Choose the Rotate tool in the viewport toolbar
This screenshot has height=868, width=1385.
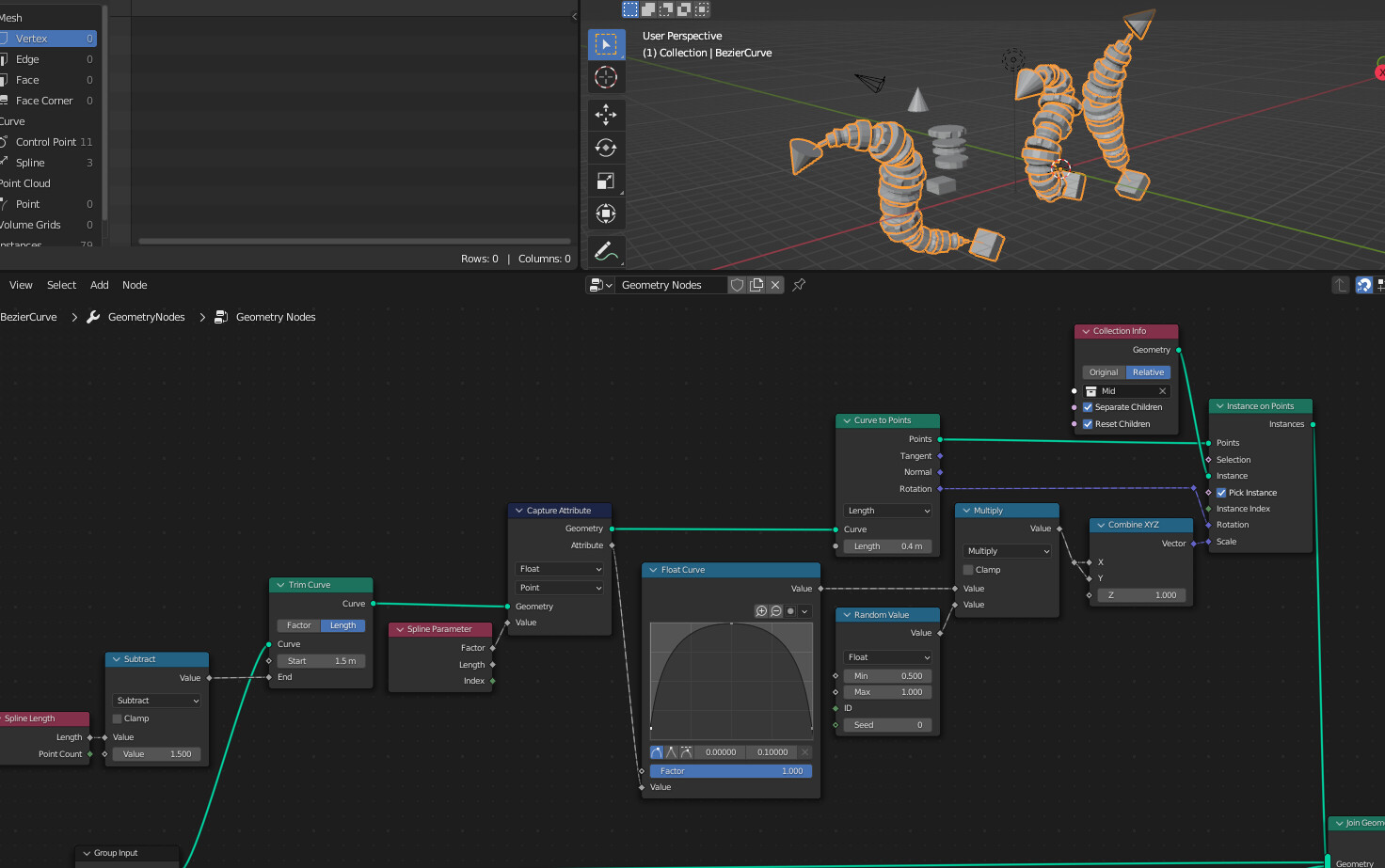coord(606,148)
